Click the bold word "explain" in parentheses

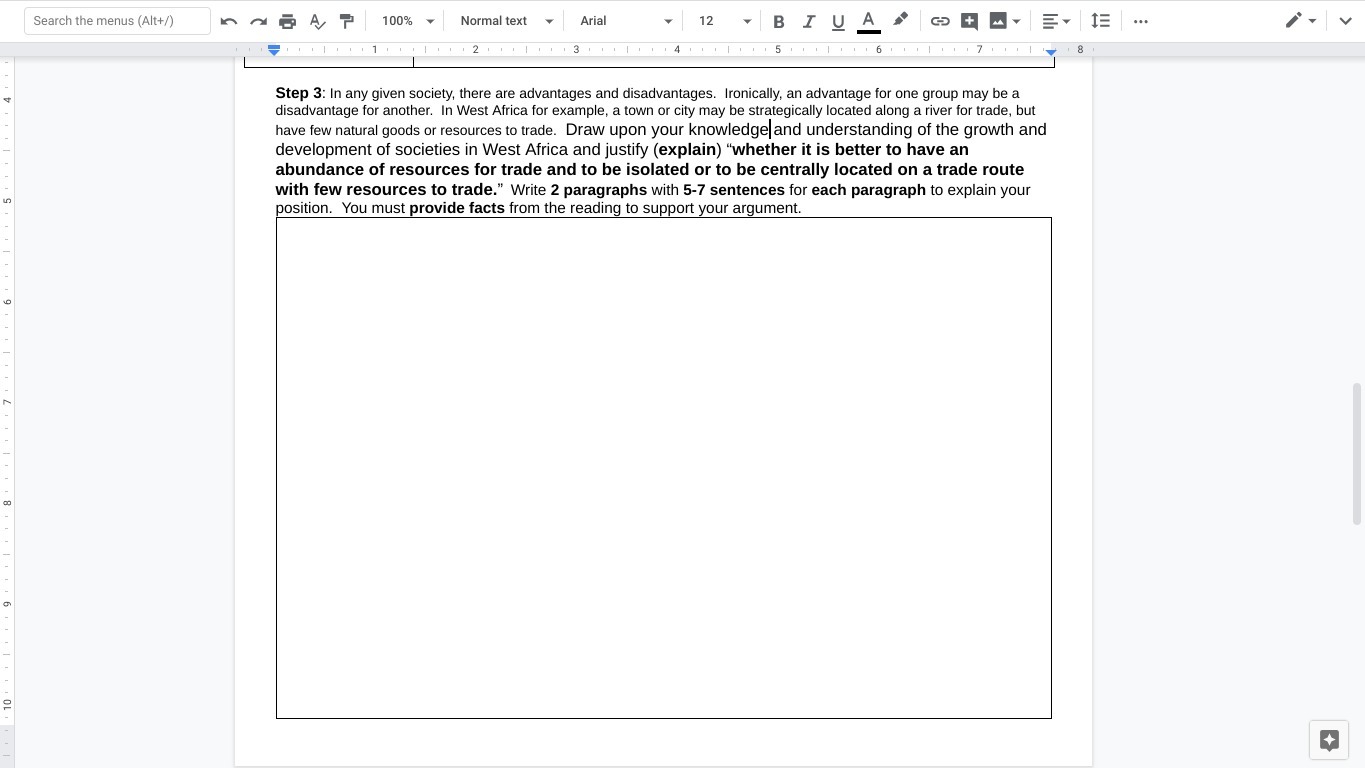tap(688, 150)
